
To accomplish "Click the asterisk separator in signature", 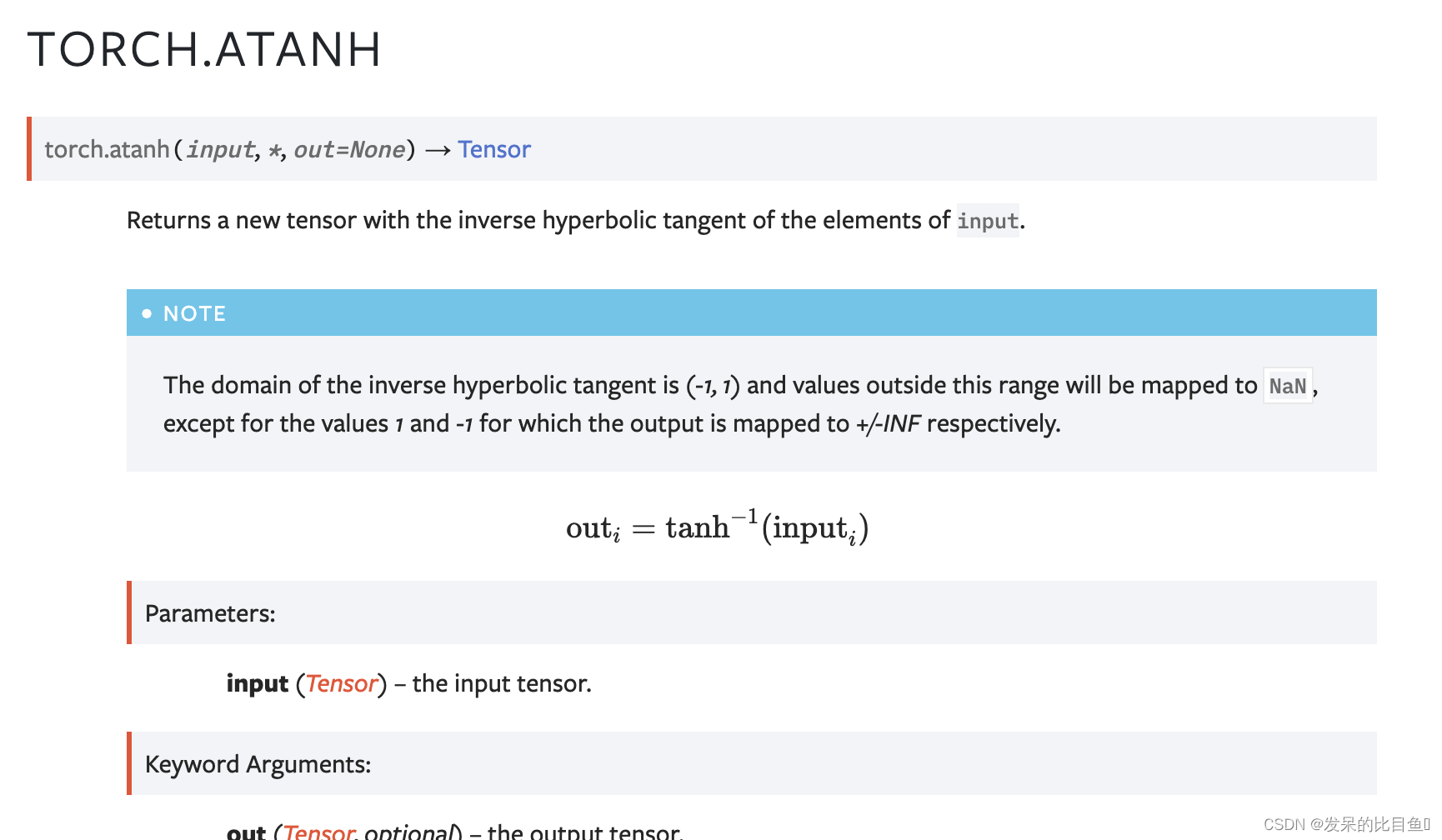I will 274,149.
